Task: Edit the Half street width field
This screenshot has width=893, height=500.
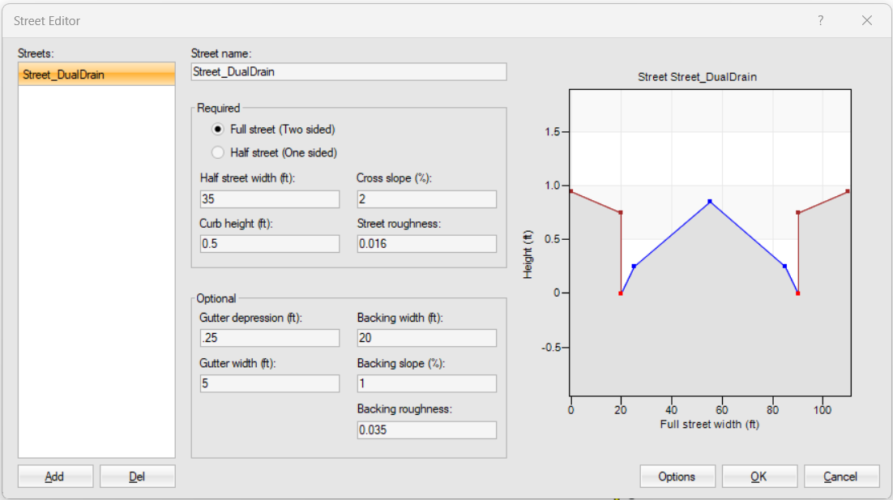Action: (269, 199)
